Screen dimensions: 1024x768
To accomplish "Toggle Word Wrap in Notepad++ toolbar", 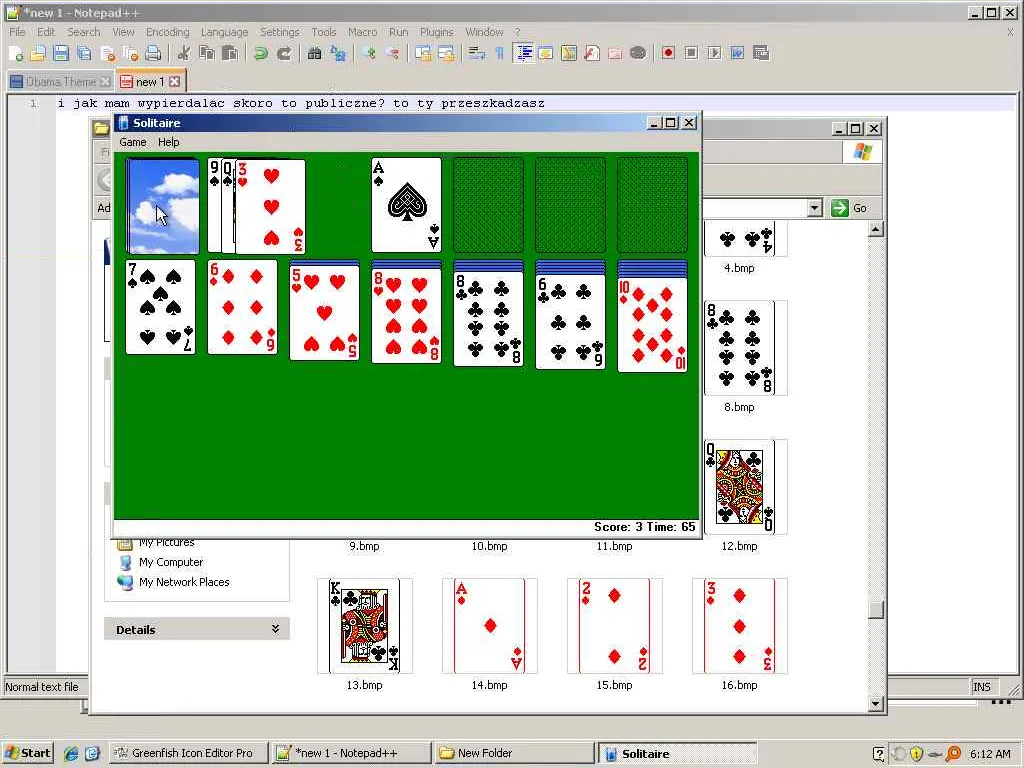I will click(x=477, y=54).
